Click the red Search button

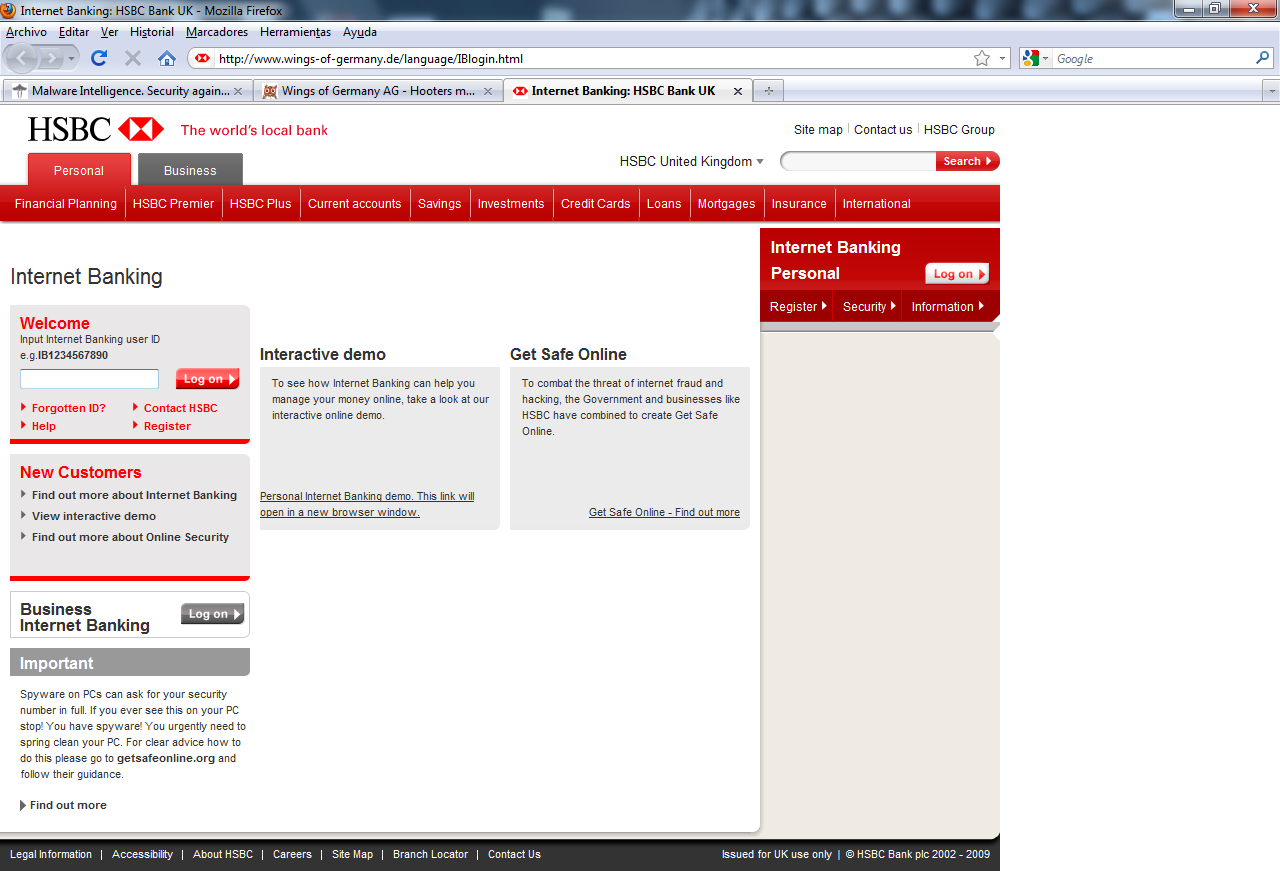[x=968, y=161]
